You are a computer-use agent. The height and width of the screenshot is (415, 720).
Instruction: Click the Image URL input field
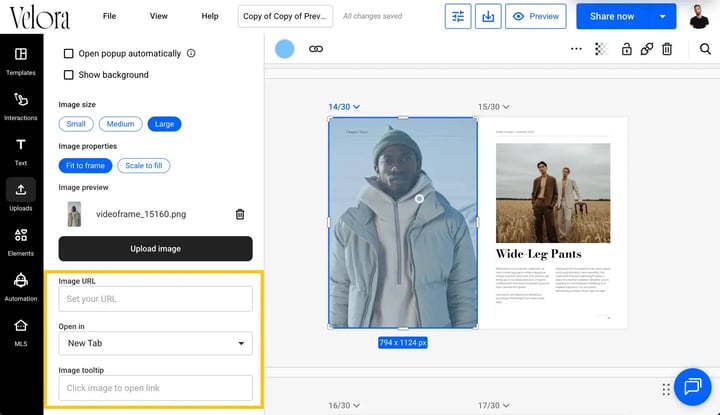pos(155,299)
